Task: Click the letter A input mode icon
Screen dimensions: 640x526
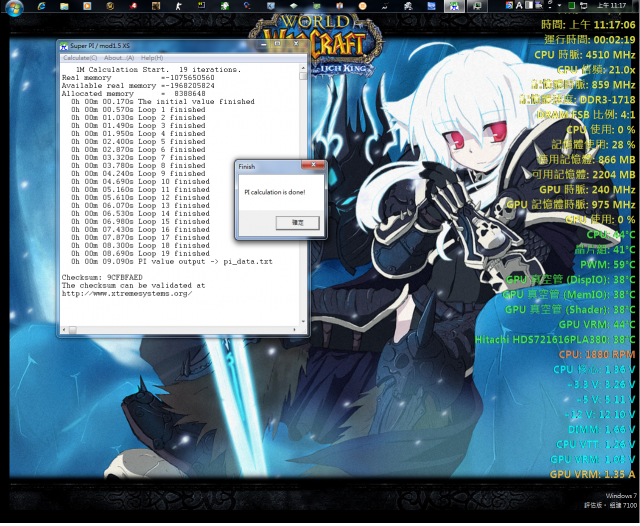Action: point(519,5)
